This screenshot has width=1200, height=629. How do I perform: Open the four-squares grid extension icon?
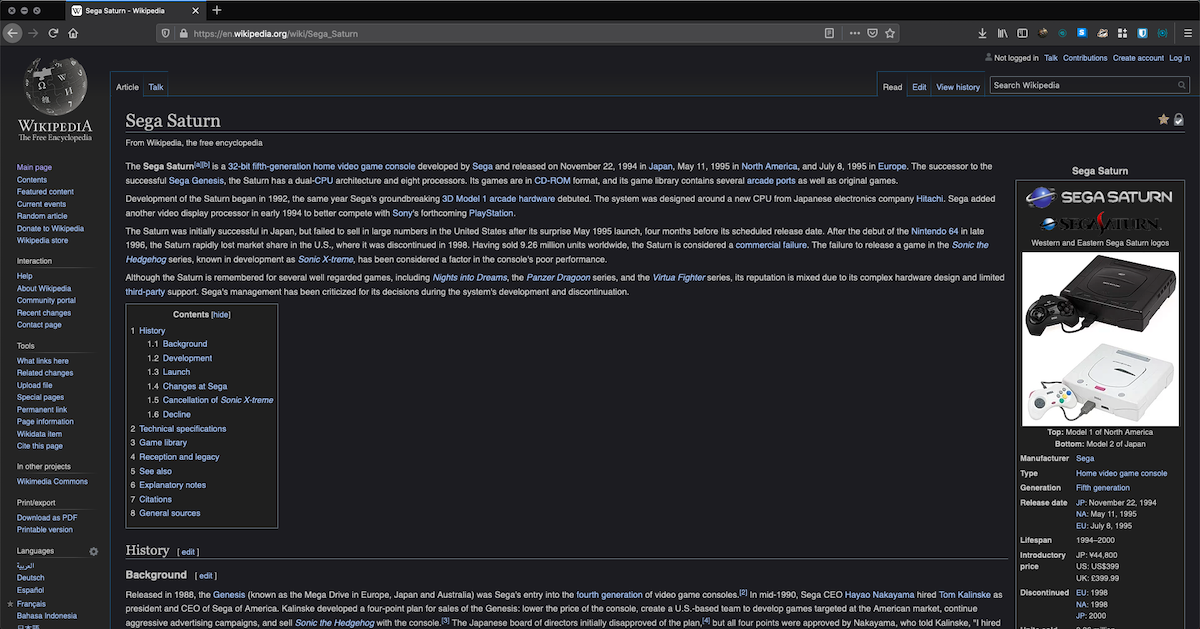click(x=1122, y=33)
